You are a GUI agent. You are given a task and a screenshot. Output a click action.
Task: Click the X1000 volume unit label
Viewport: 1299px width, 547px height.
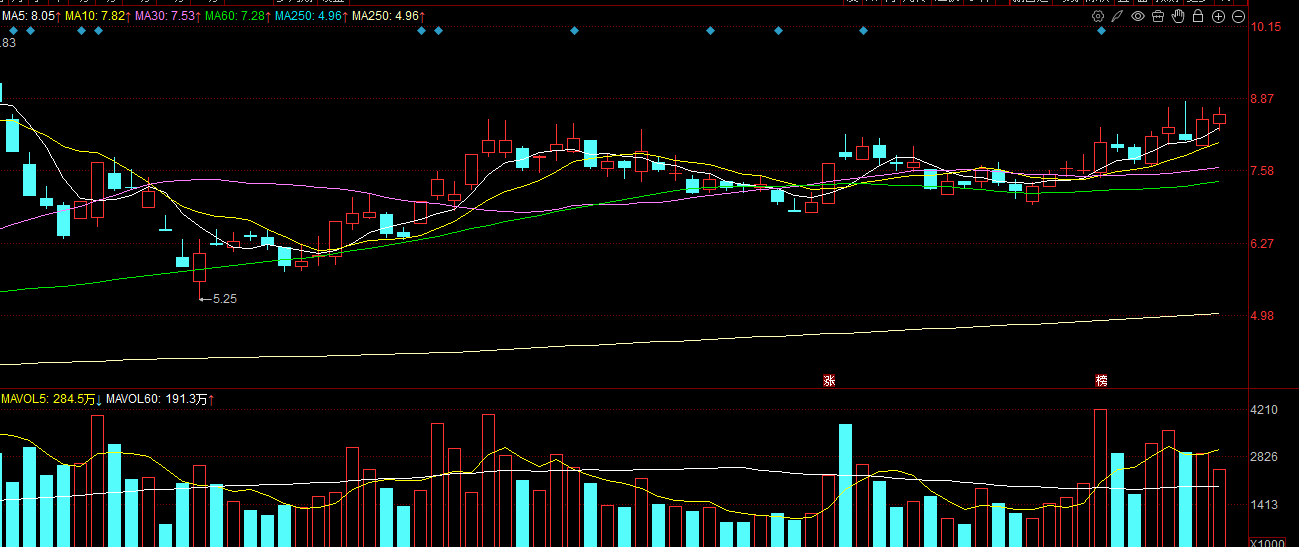tap(1267, 541)
